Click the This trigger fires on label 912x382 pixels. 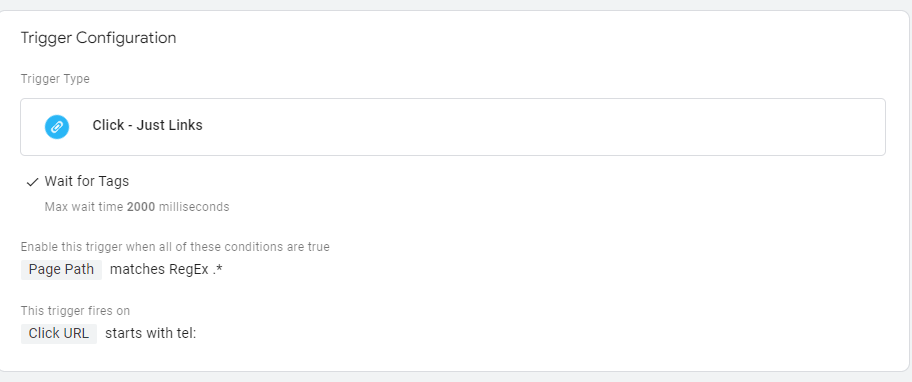(x=76, y=311)
